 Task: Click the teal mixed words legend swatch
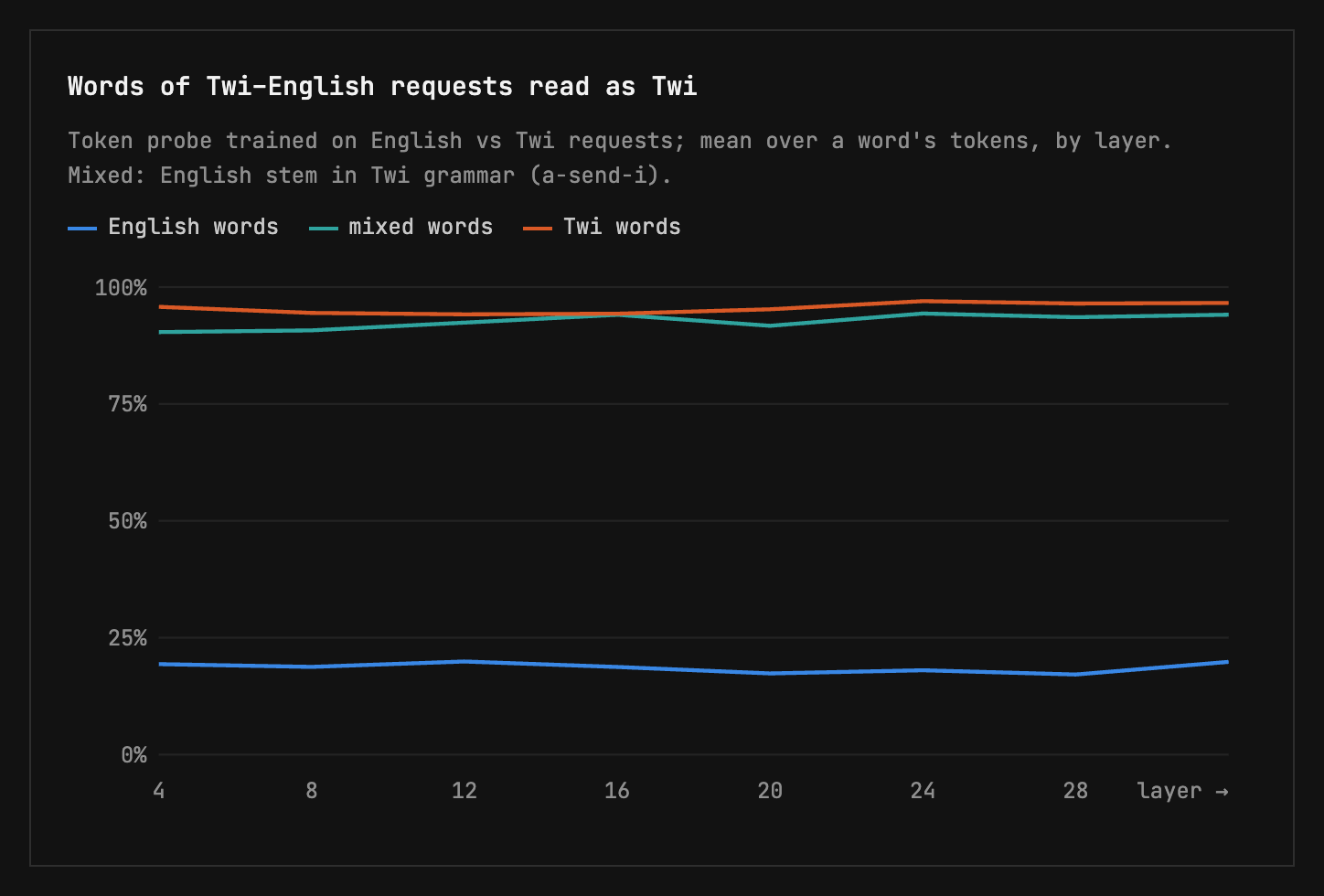(x=324, y=228)
